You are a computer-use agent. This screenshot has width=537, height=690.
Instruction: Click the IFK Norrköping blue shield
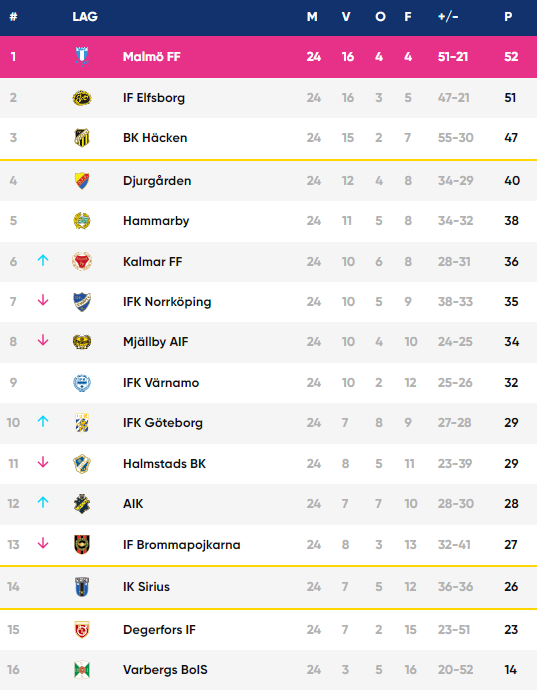(x=82, y=302)
